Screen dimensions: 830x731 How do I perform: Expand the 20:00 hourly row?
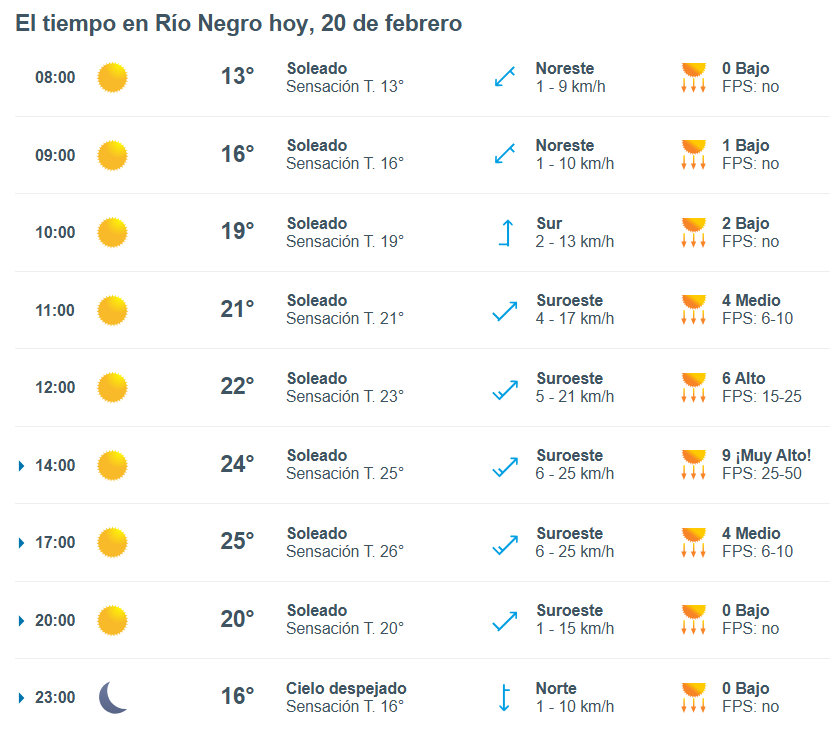click(x=22, y=621)
